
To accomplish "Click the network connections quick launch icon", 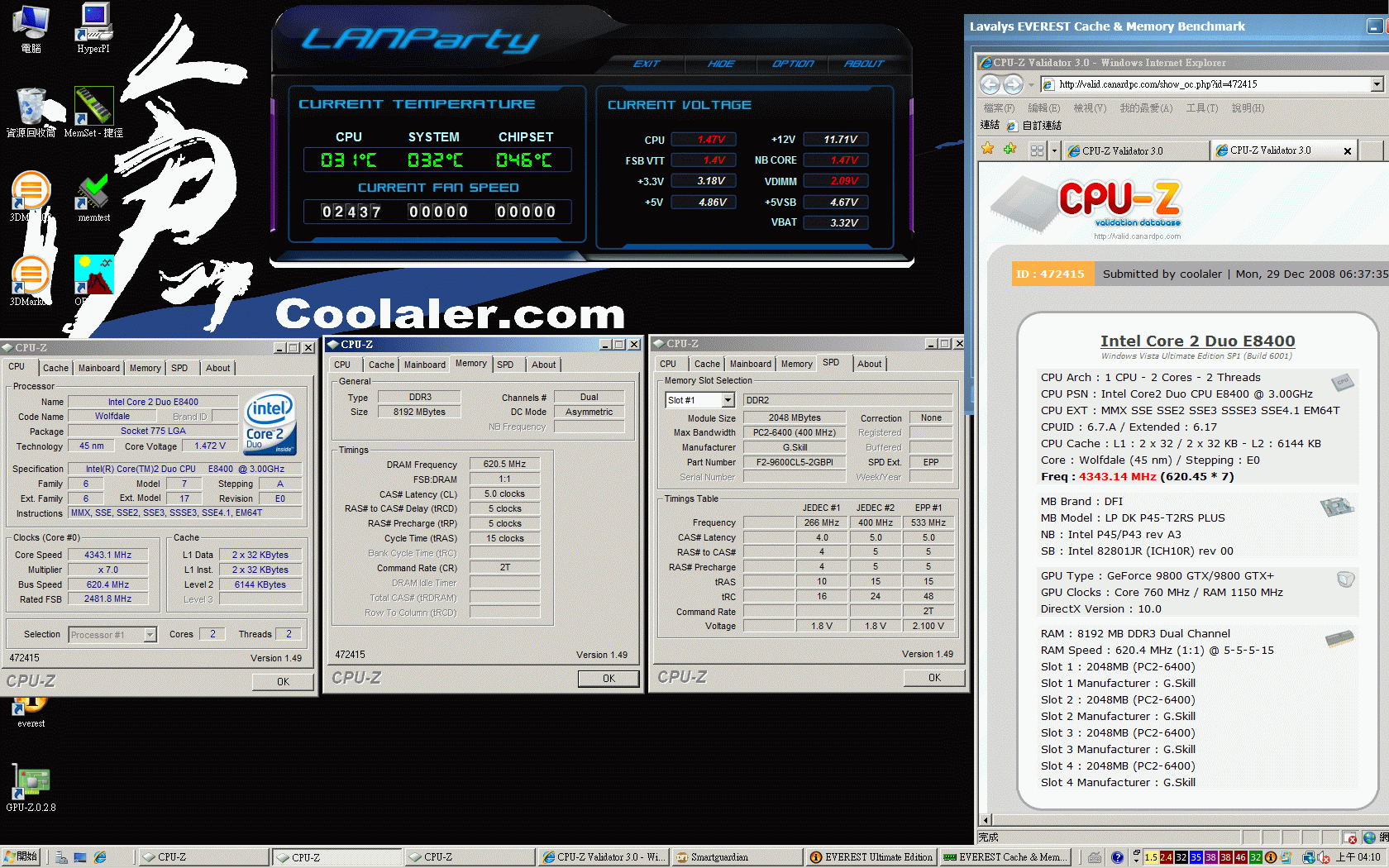I will click(x=61, y=857).
